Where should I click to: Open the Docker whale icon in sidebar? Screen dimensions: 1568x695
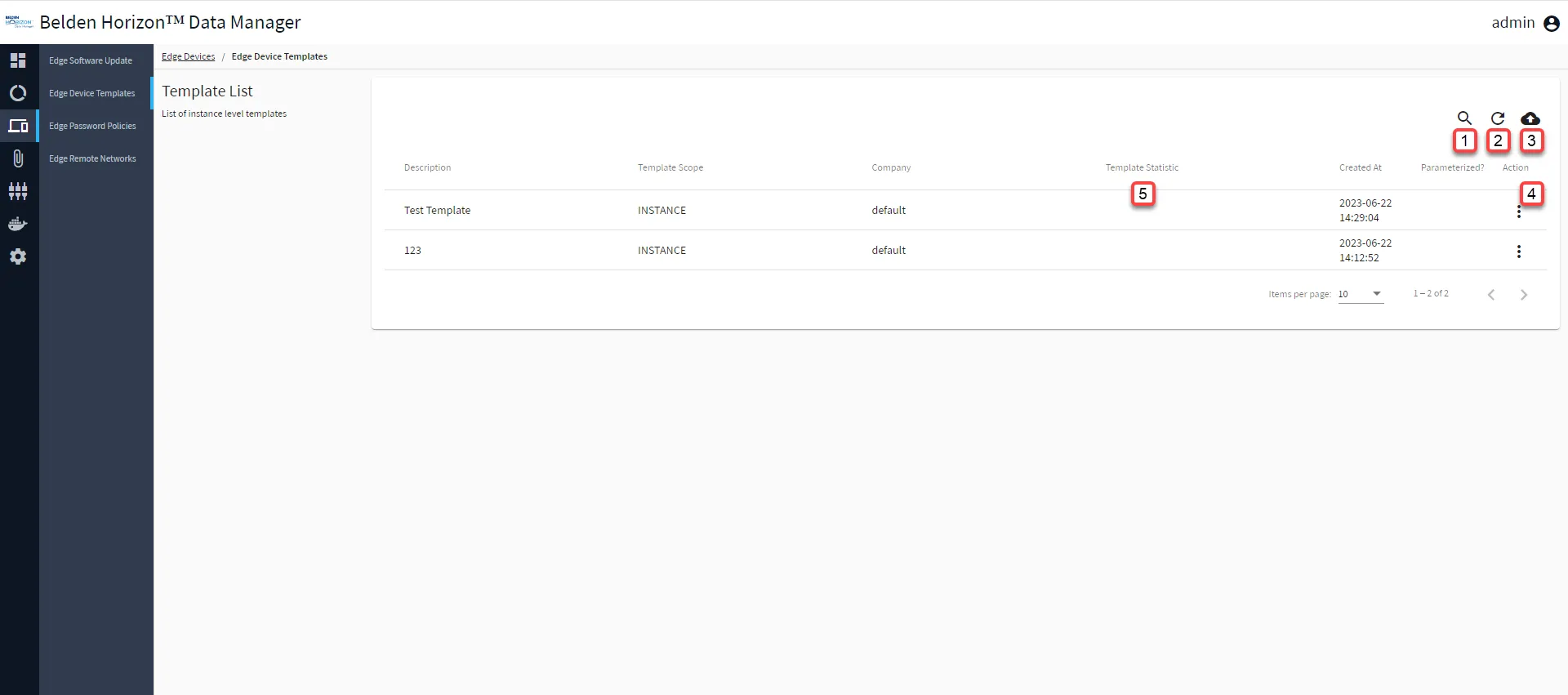pyautogui.click(x=18, y=224)
